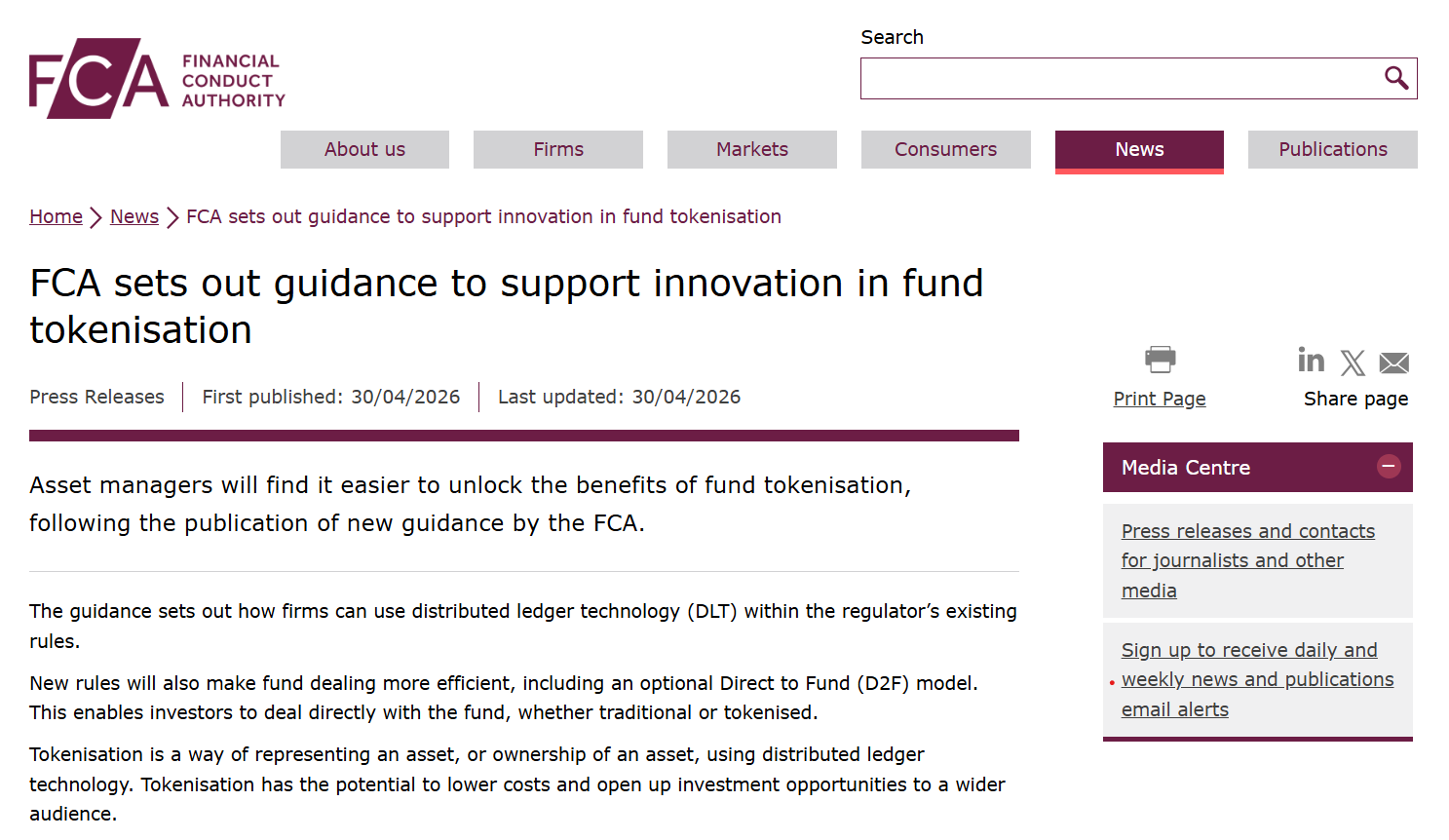Share page on LinkedIn

coord(1311,361)
